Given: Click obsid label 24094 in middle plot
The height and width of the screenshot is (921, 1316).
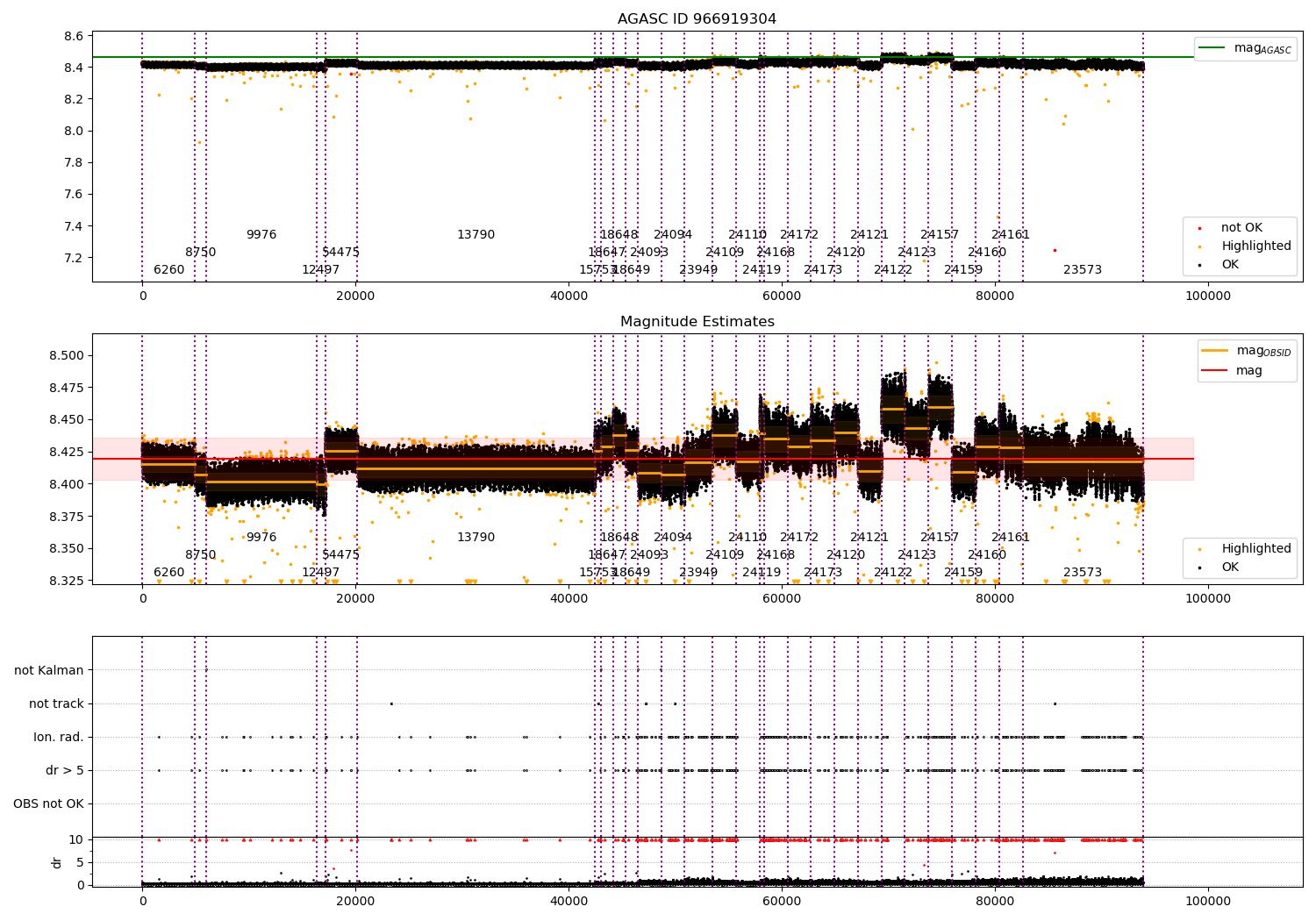Looking at the screenshot, I should point(673,538).
